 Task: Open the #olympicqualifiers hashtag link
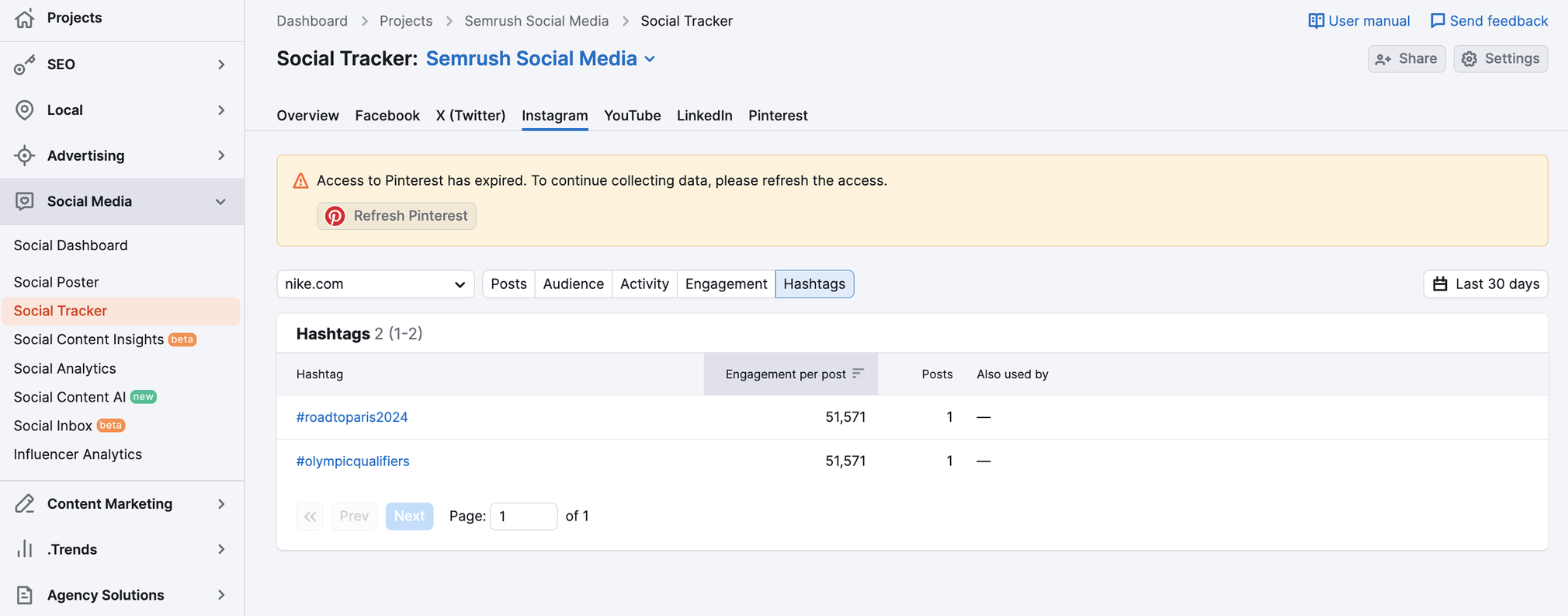click(x=353, y=461)
